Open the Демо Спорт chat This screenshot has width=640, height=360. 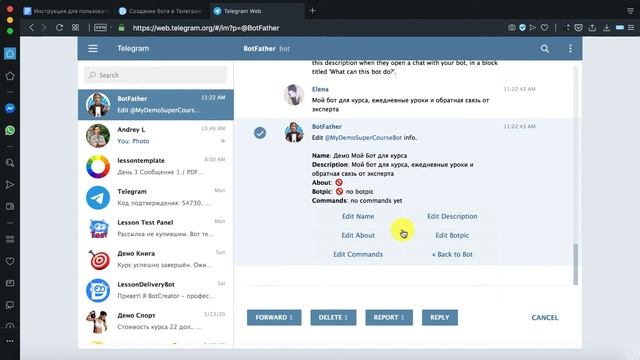(x=156, y=322)
